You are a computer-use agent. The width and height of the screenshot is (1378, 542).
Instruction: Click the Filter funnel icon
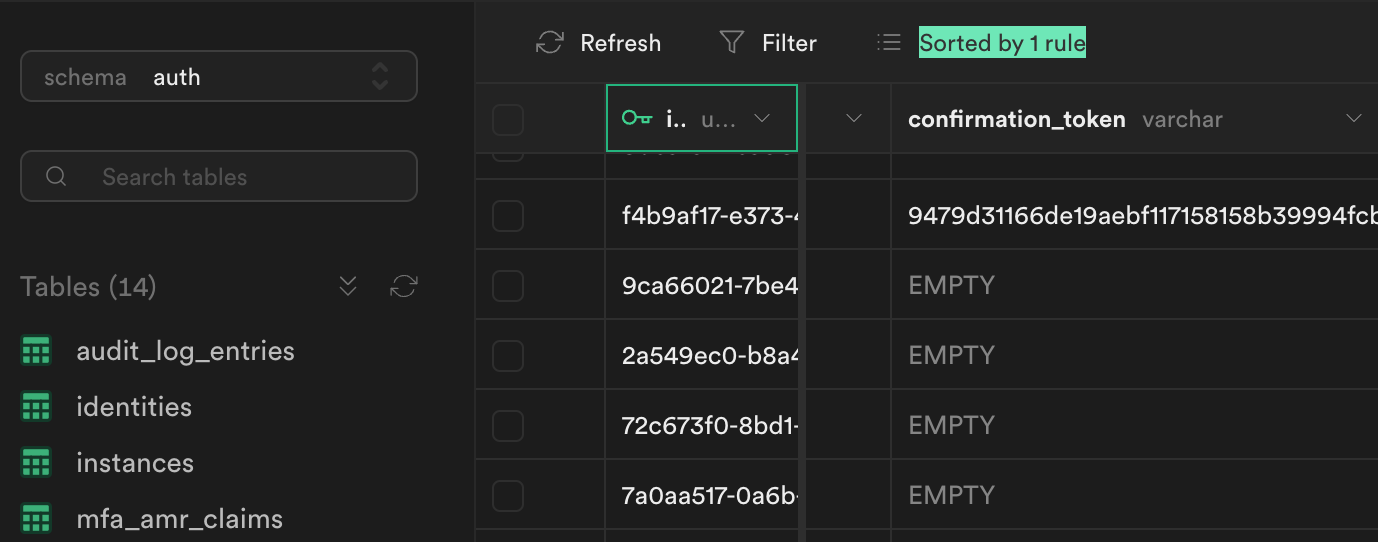(x=732, y=43)
